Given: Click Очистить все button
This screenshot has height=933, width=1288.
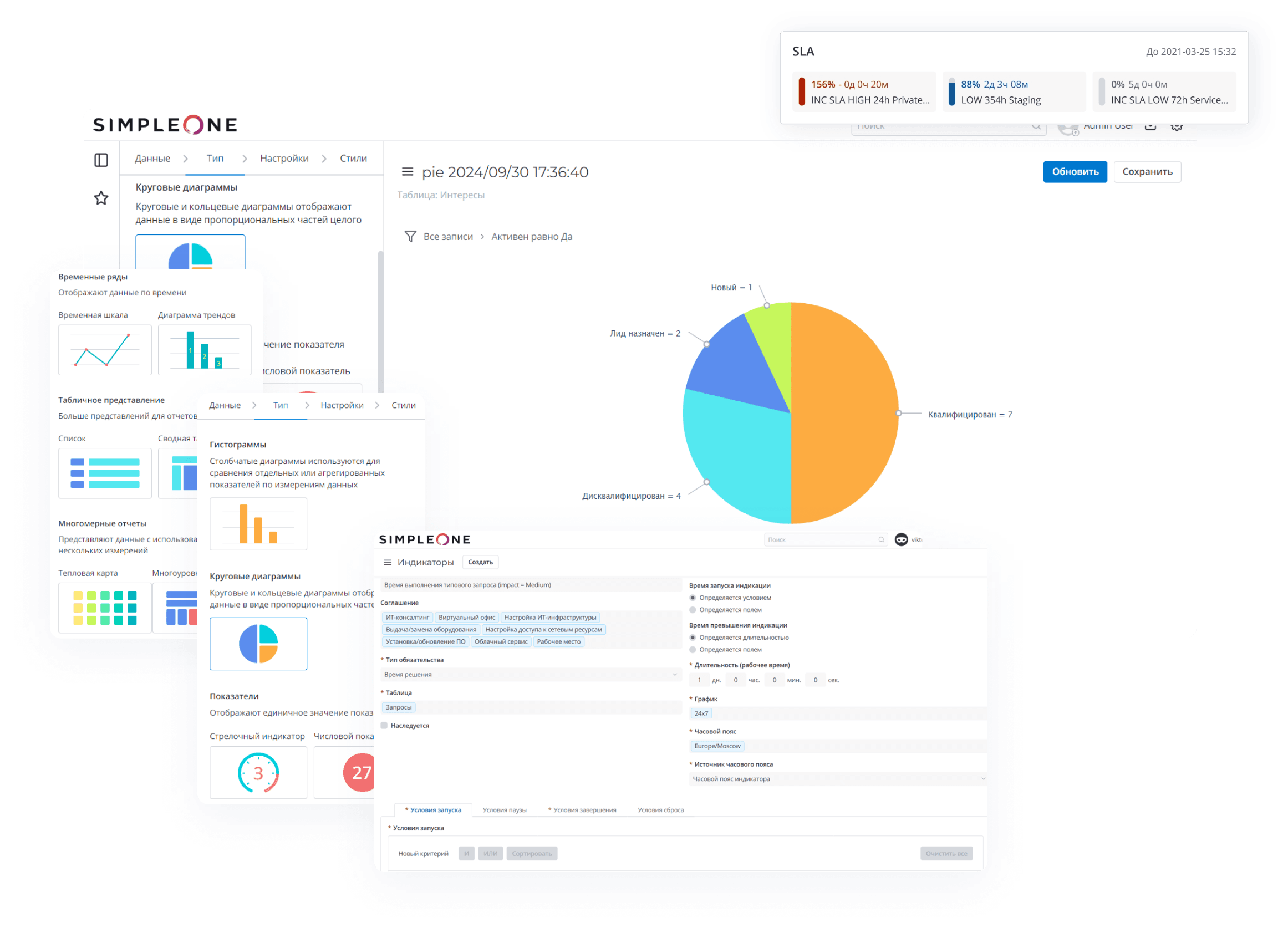Looking at the screenshot, I should tap(946, 853).
